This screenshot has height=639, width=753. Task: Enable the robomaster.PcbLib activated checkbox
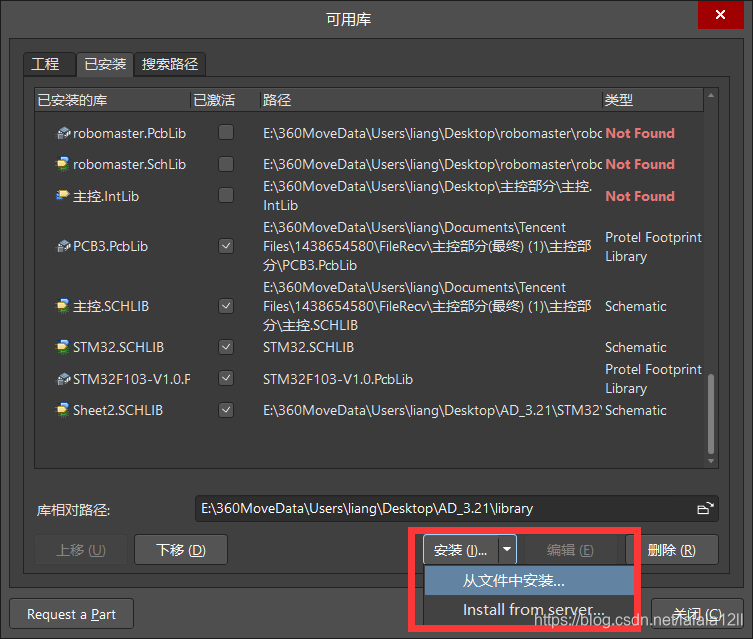pos(226,133)
